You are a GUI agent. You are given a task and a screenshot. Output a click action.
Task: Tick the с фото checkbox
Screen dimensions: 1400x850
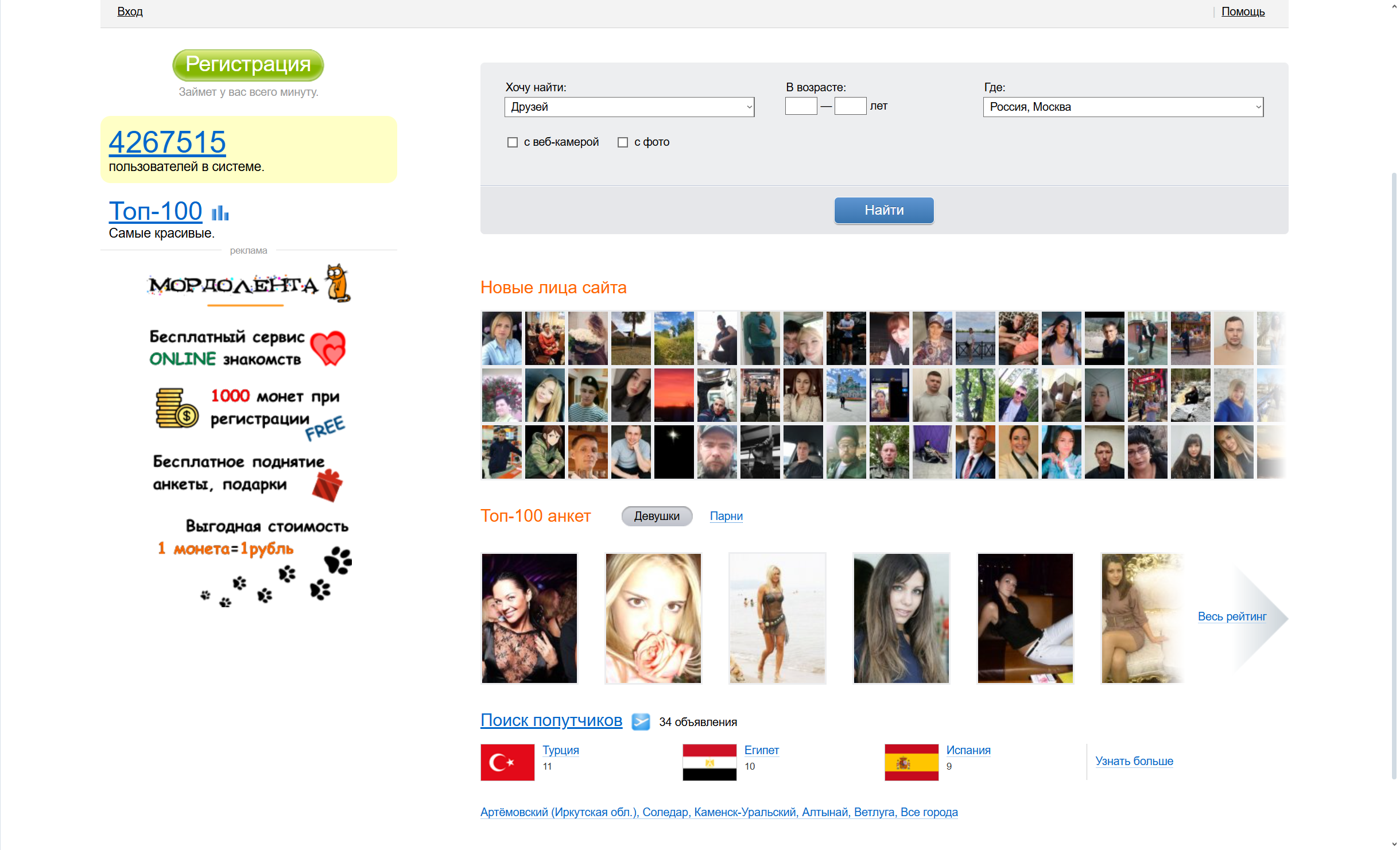[623, 142]
